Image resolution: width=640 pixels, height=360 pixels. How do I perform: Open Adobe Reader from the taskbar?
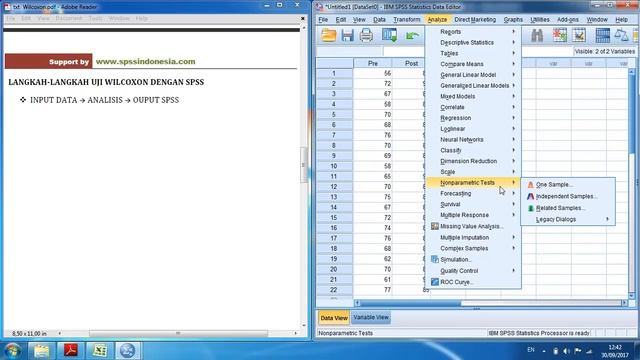tap(71, 351)
